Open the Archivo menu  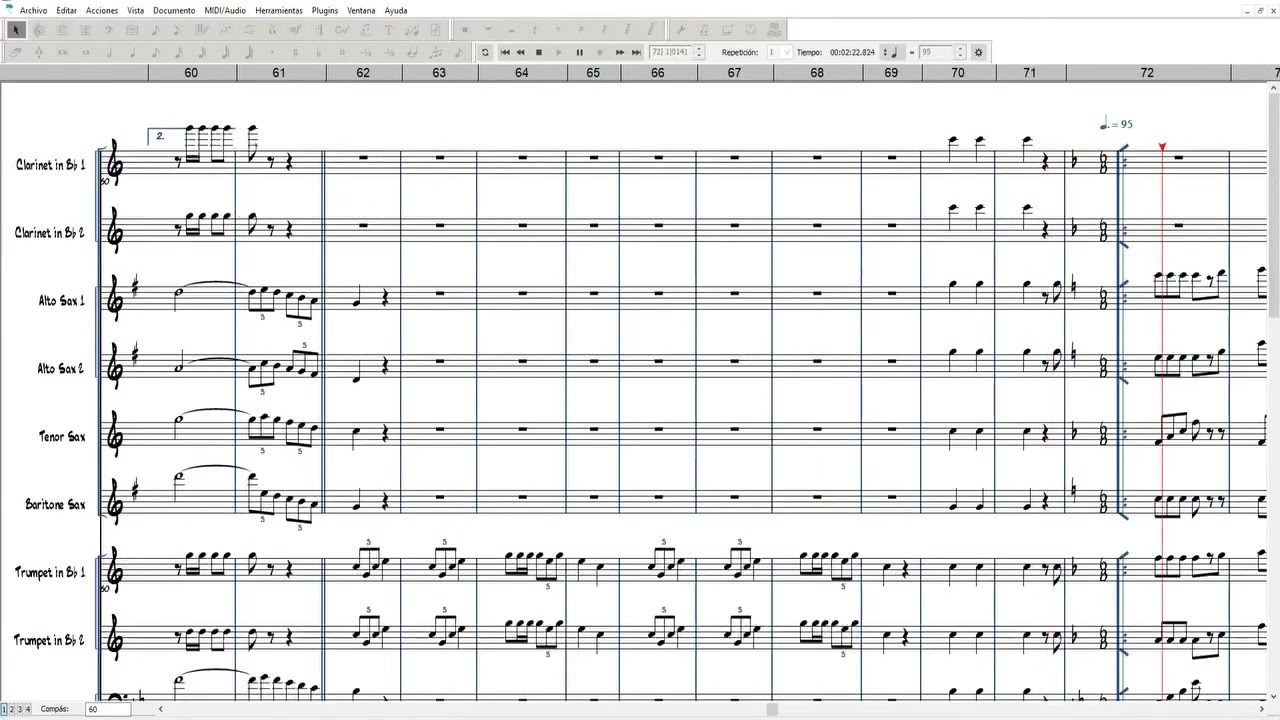[x=33, y=10]
